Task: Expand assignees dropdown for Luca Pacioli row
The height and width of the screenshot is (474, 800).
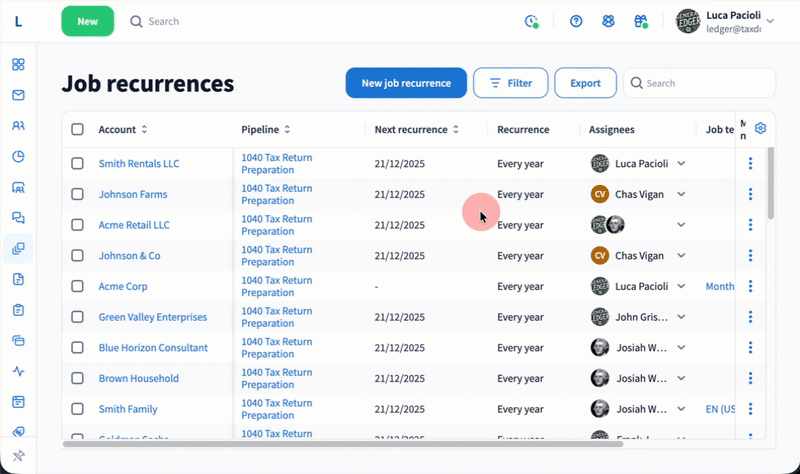Action: (x=681, y=163)
